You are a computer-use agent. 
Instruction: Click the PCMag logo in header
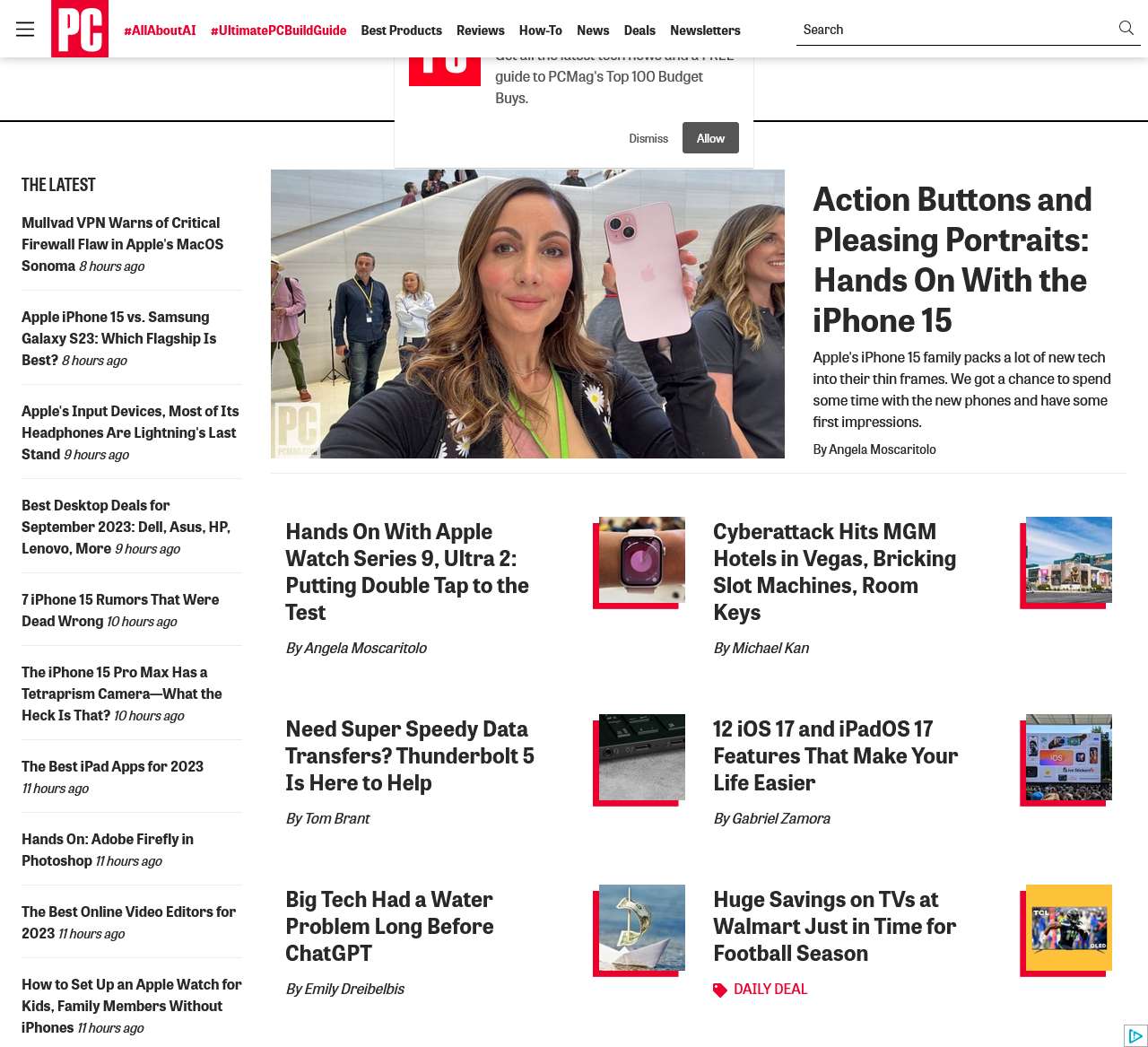tap(80, 29)
